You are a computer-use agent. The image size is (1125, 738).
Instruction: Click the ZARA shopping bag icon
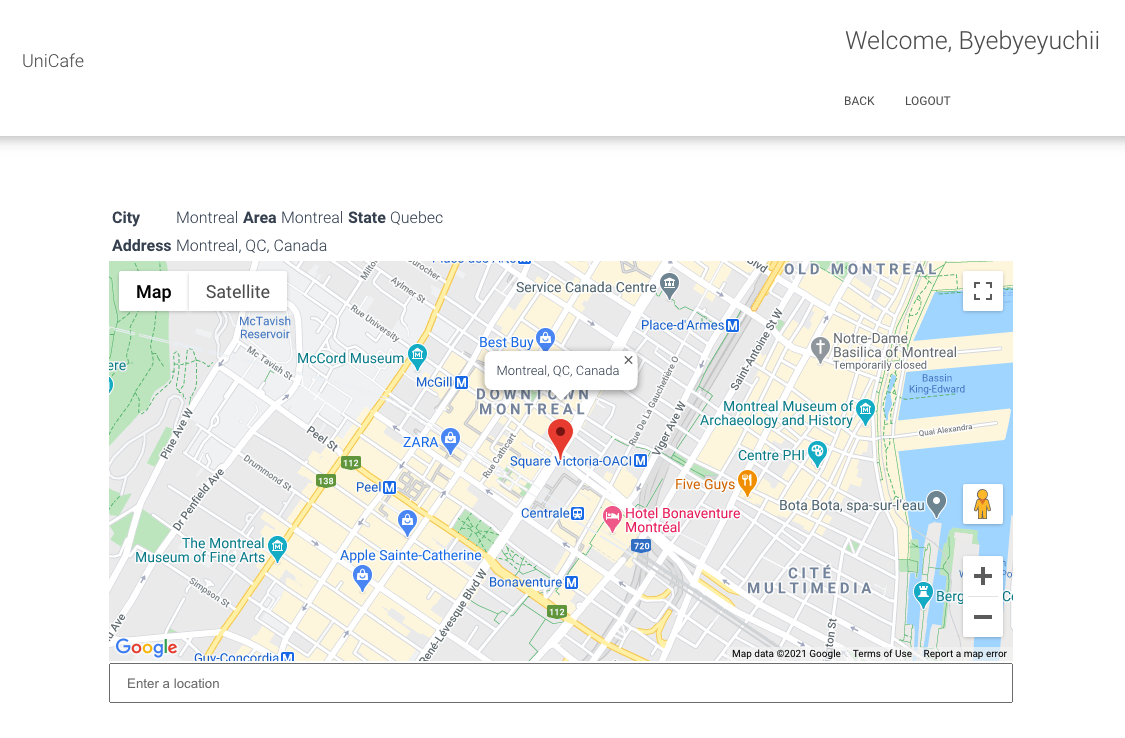tap(451, 440)
